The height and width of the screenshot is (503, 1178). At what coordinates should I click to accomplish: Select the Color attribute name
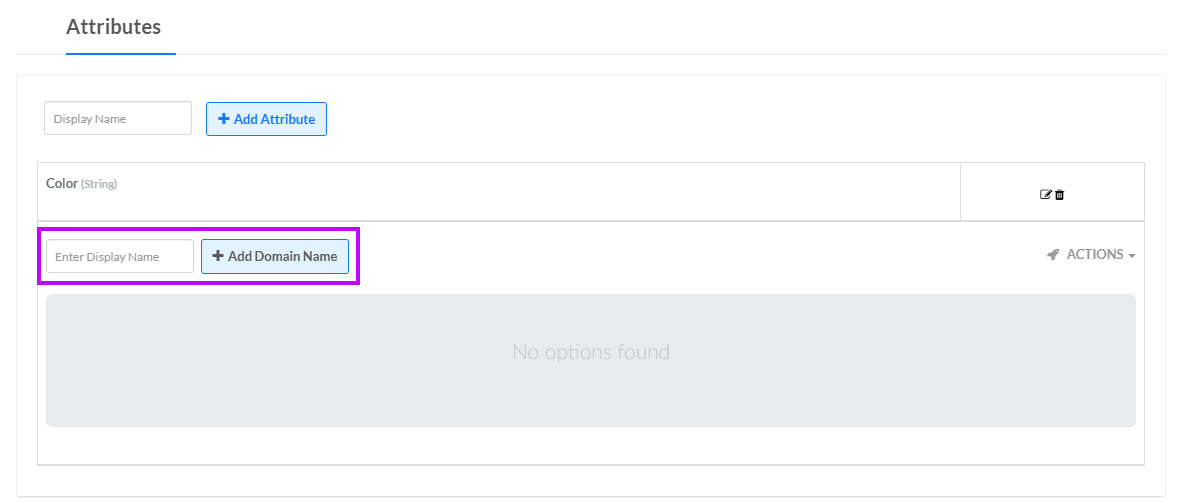coord(61,183)
